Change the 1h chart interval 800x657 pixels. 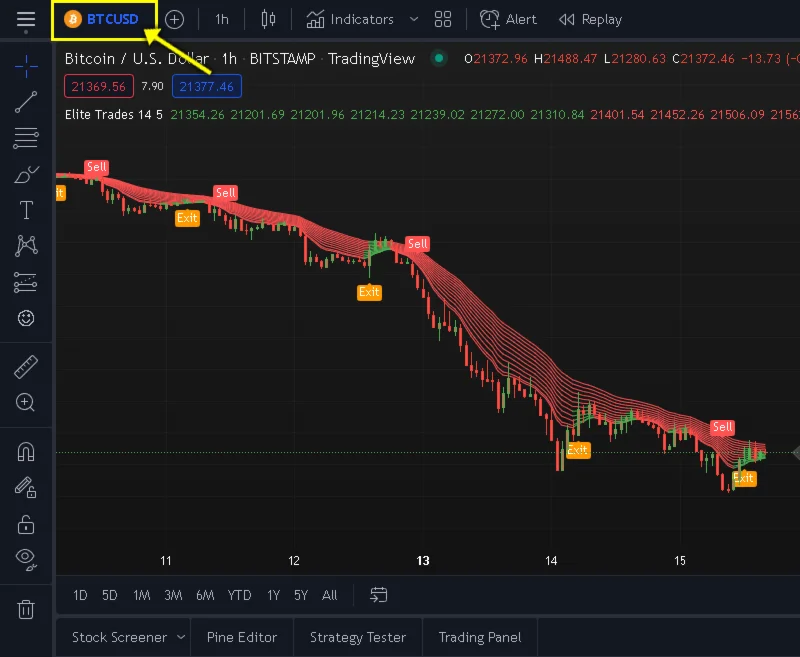(221, 20)
